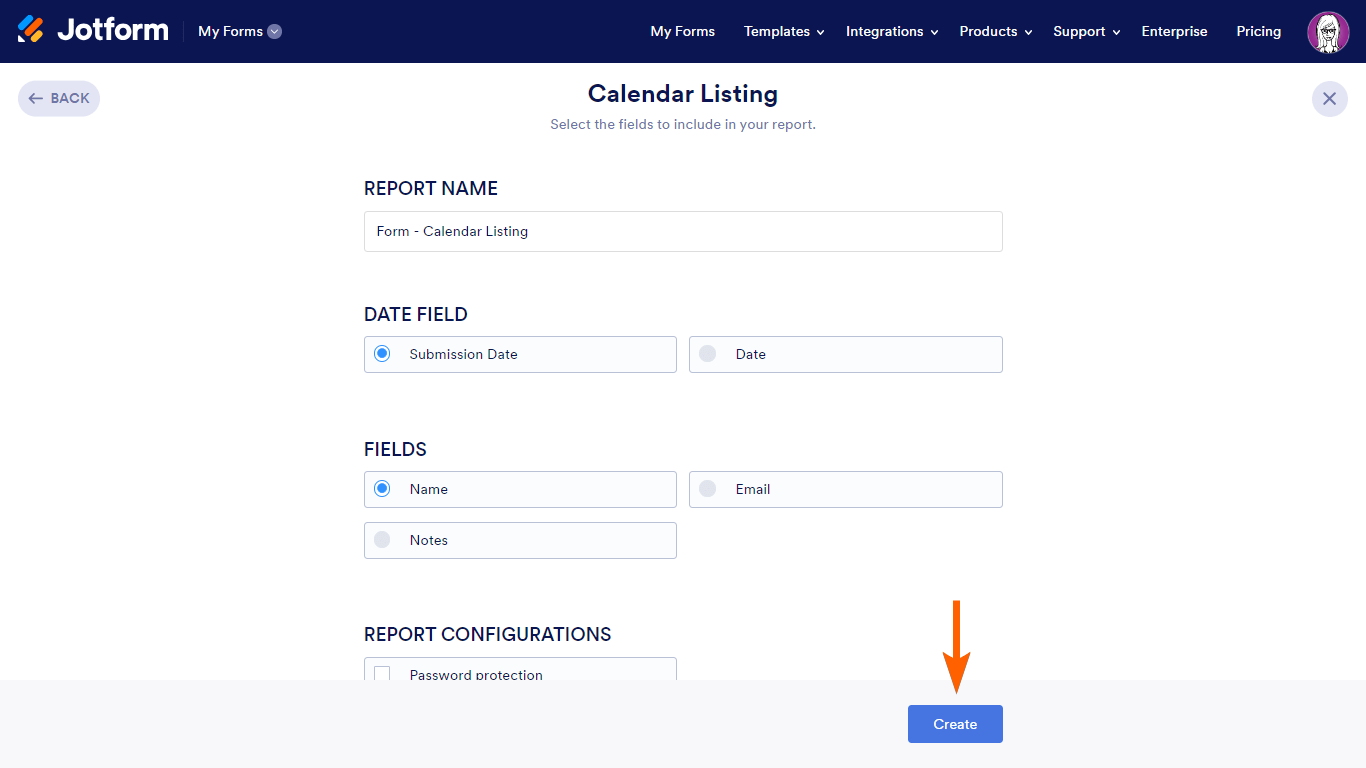The image size is (1366, 768).
Task: Open the user avatar profile menu
Action: pos(1328,32)
